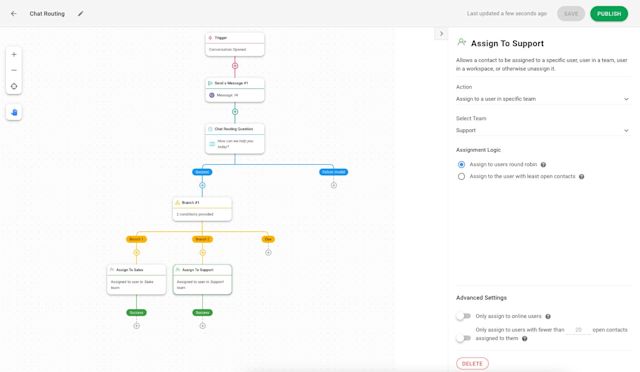Viewport: 640px width, 372px height.
Task: Click the Failure: Invalid blue pill
Action: click(333, 172)
